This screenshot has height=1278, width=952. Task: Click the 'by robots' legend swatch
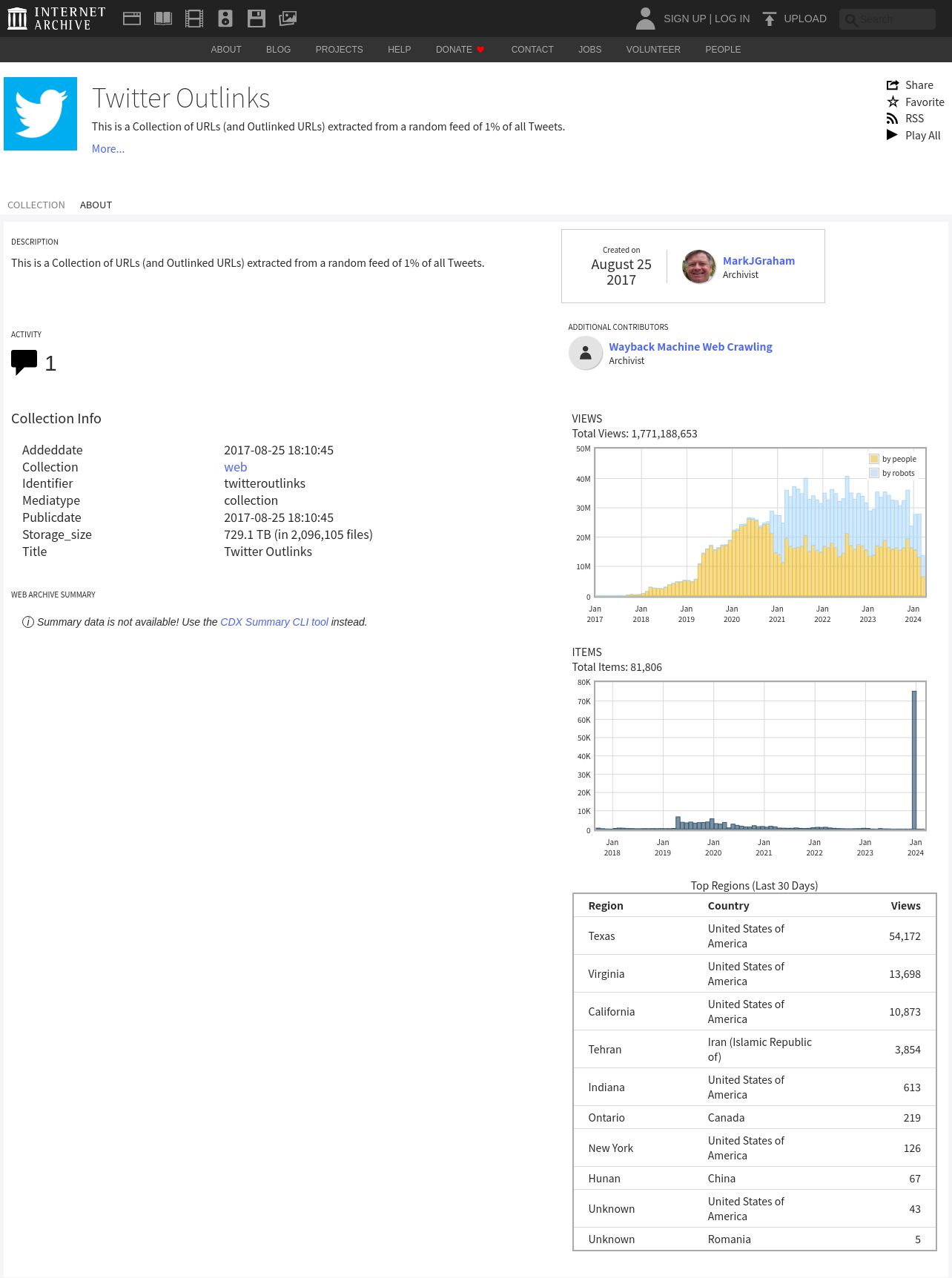pos(874,473)
